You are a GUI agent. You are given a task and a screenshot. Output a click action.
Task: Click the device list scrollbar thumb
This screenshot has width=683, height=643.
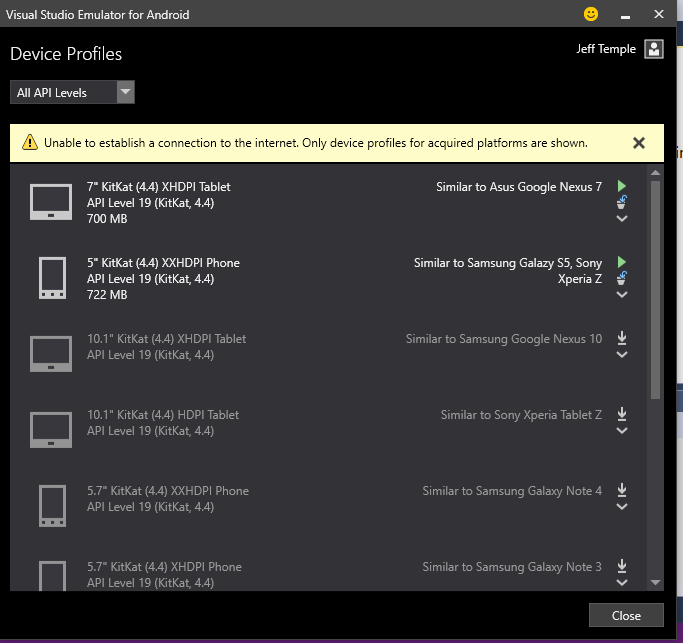(x=656, y=290)
